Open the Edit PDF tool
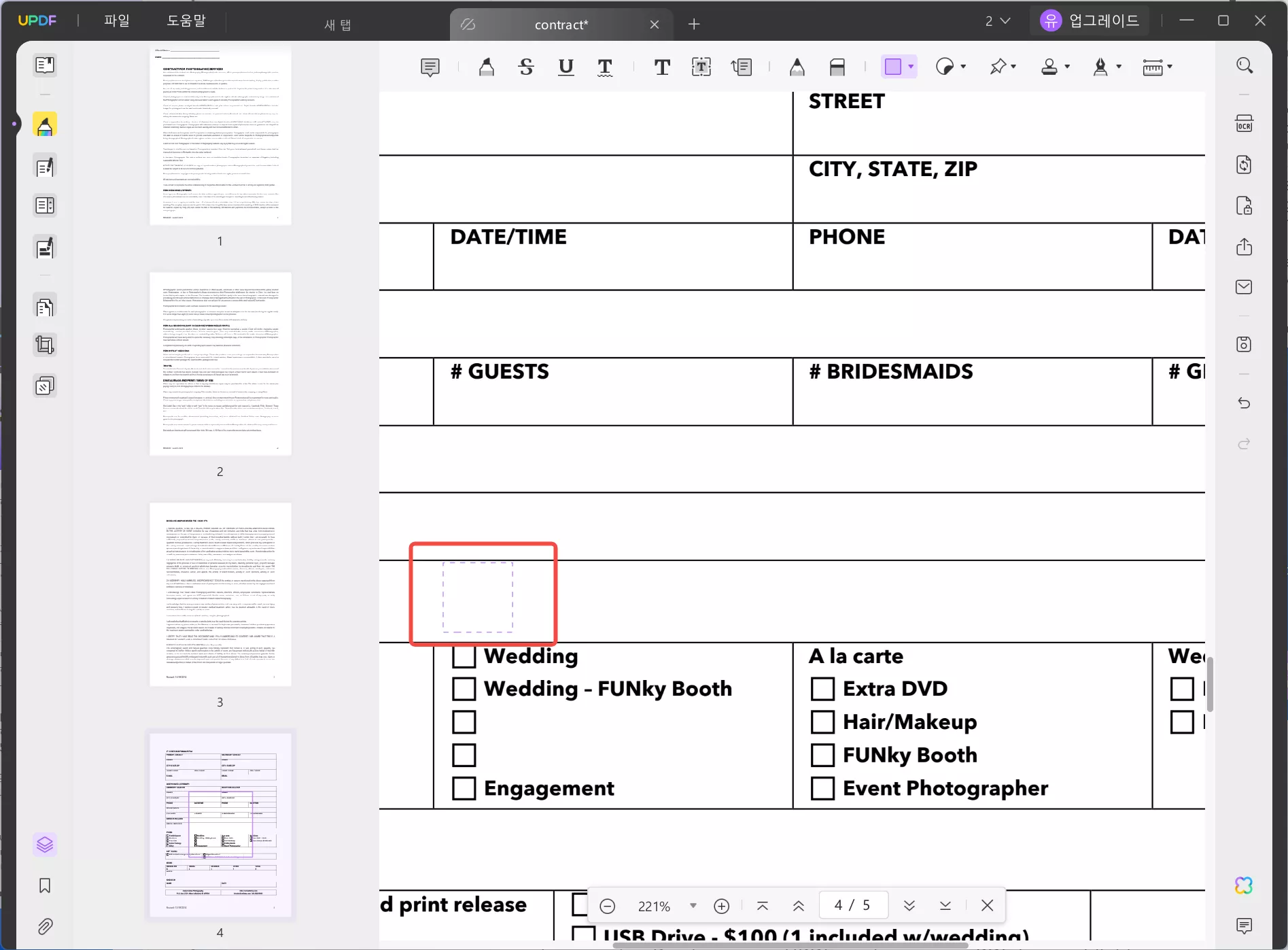Image resolution: width=1288 pixels, height=950 pixels. point(45,167)
